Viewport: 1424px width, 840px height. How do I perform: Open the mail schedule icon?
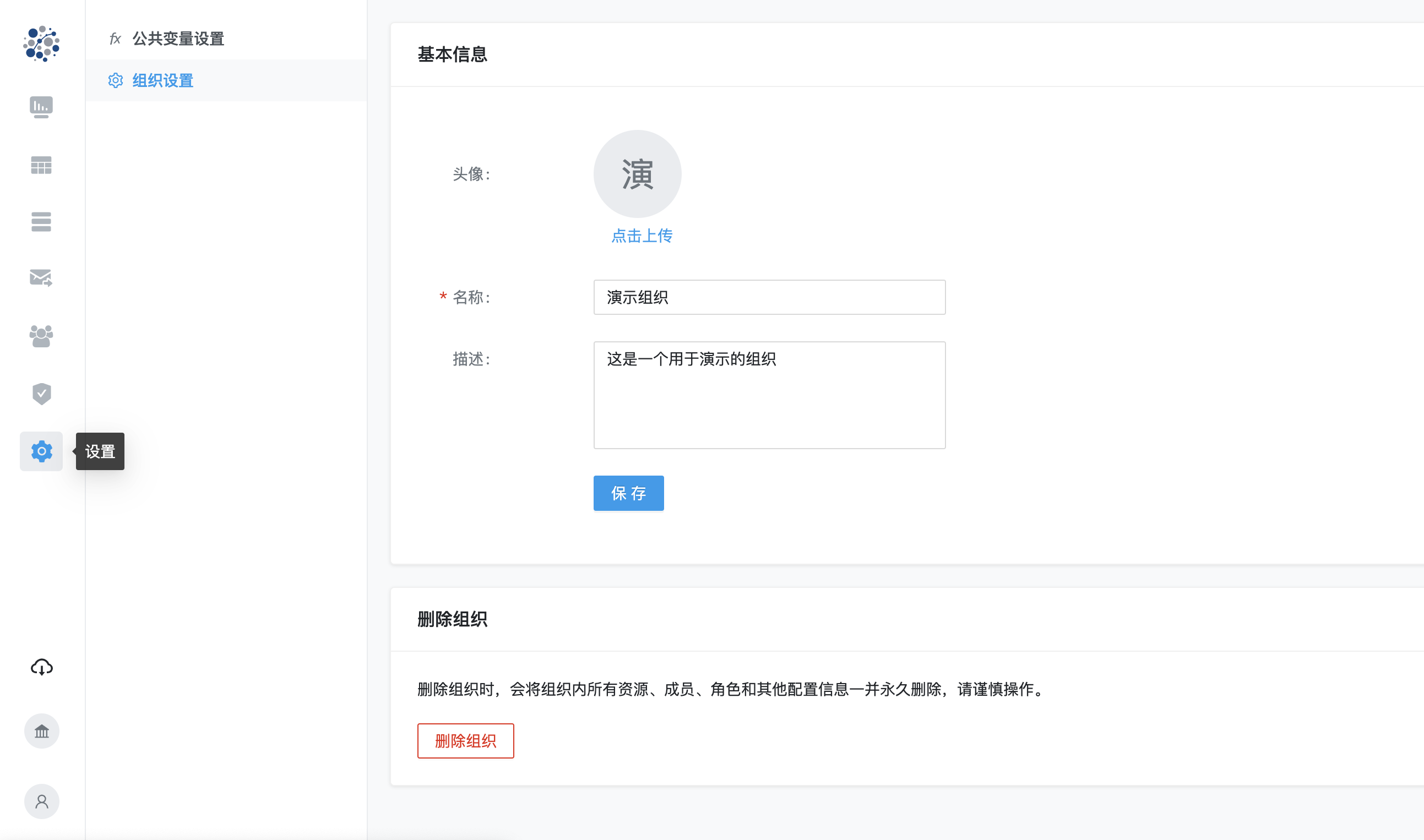coord(41,277)
